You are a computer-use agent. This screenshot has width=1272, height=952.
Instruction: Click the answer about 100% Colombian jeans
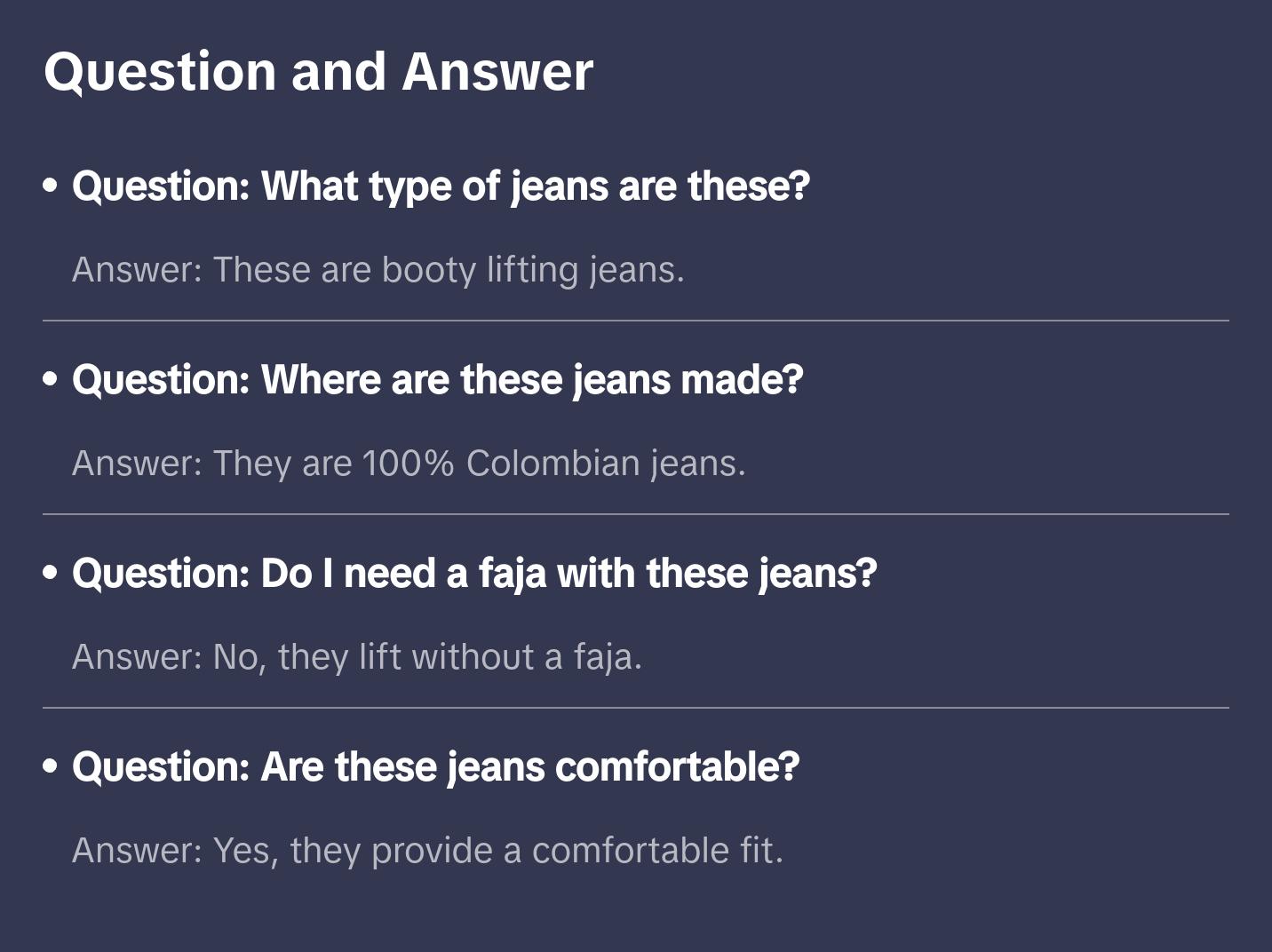(x=409, y=464)
